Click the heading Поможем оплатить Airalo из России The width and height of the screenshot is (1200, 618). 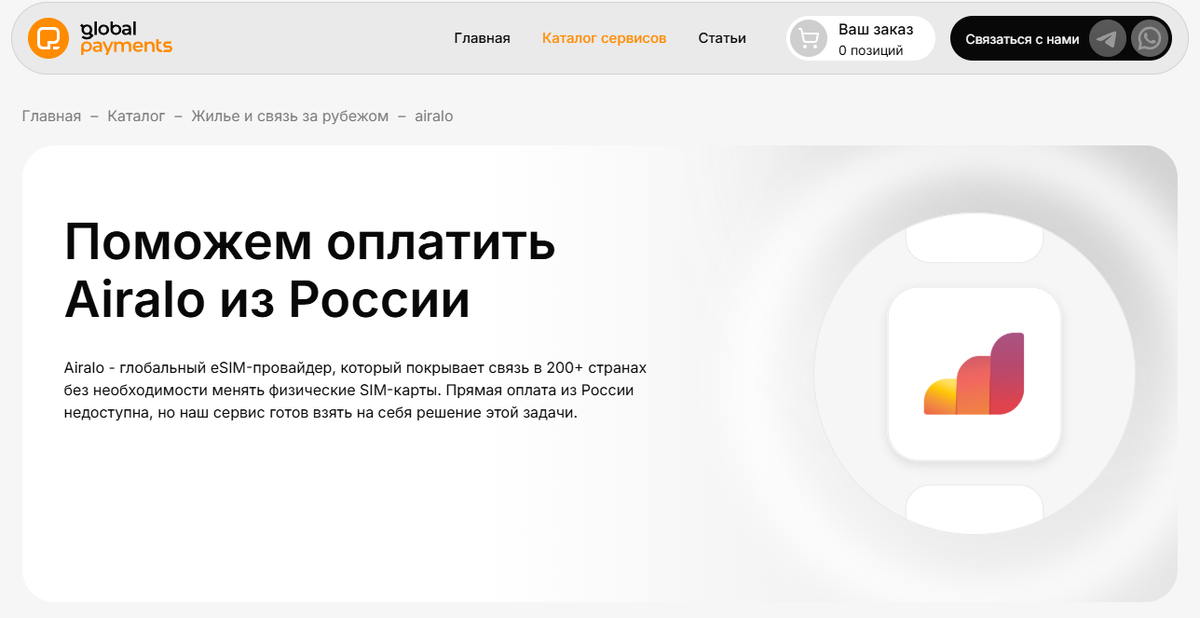pyautogui.click(x=310, y=270)
